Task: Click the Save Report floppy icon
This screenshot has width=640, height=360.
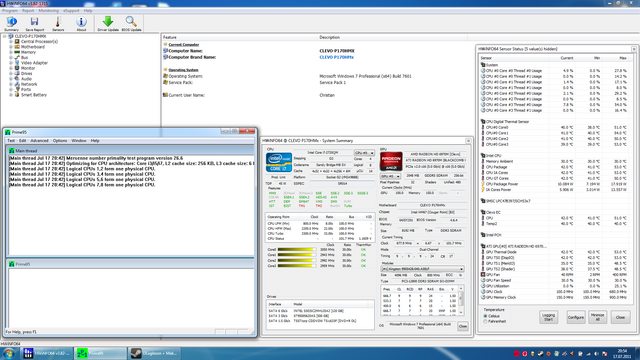Action: 35,24
